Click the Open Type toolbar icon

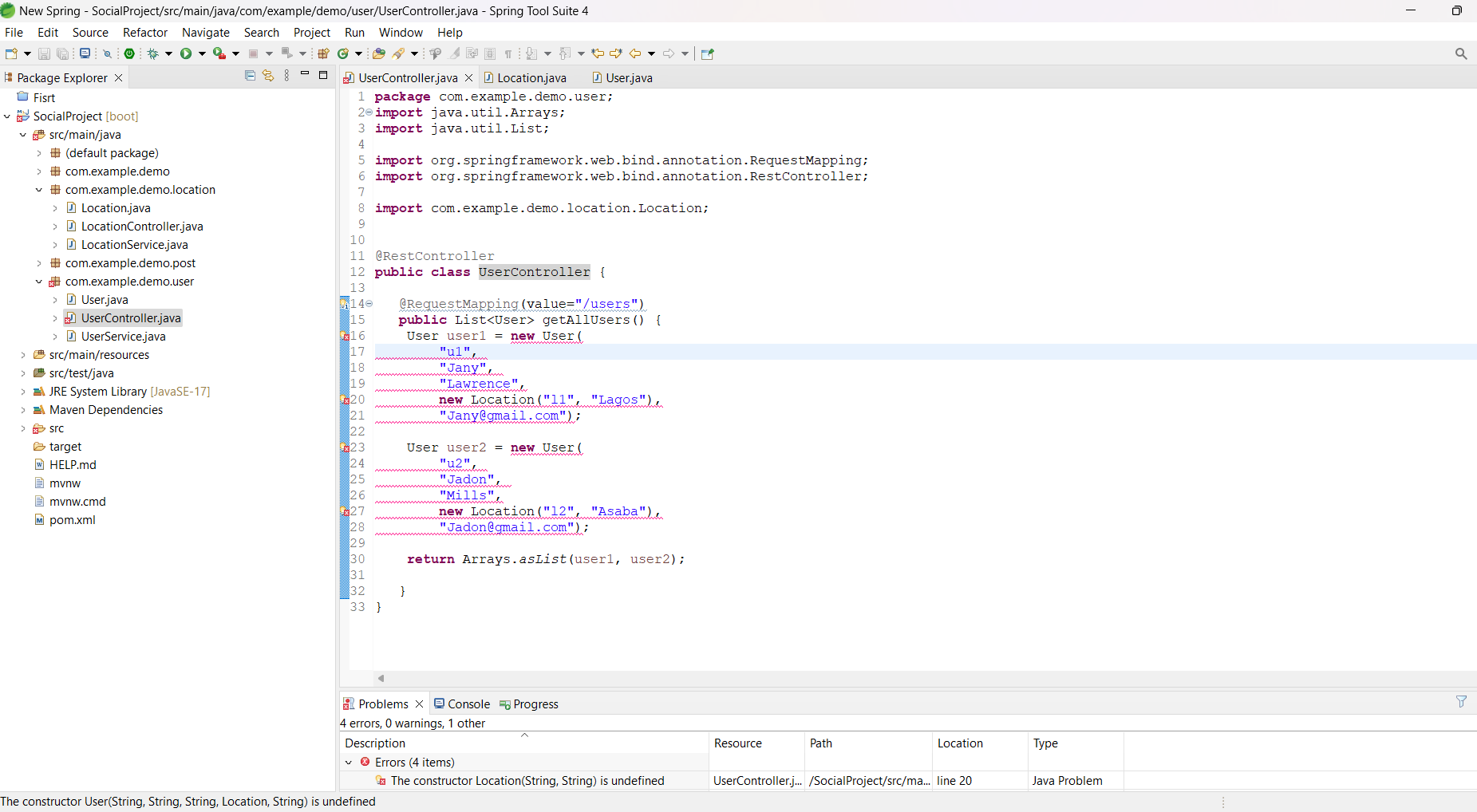pyautogui.click(x=379, y=53)
